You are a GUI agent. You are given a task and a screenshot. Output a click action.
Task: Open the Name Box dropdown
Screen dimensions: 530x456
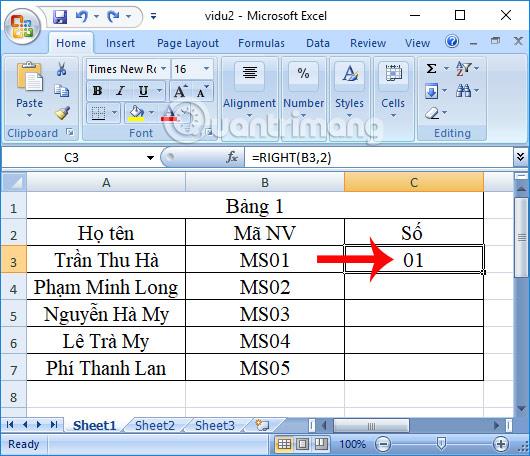150,158
